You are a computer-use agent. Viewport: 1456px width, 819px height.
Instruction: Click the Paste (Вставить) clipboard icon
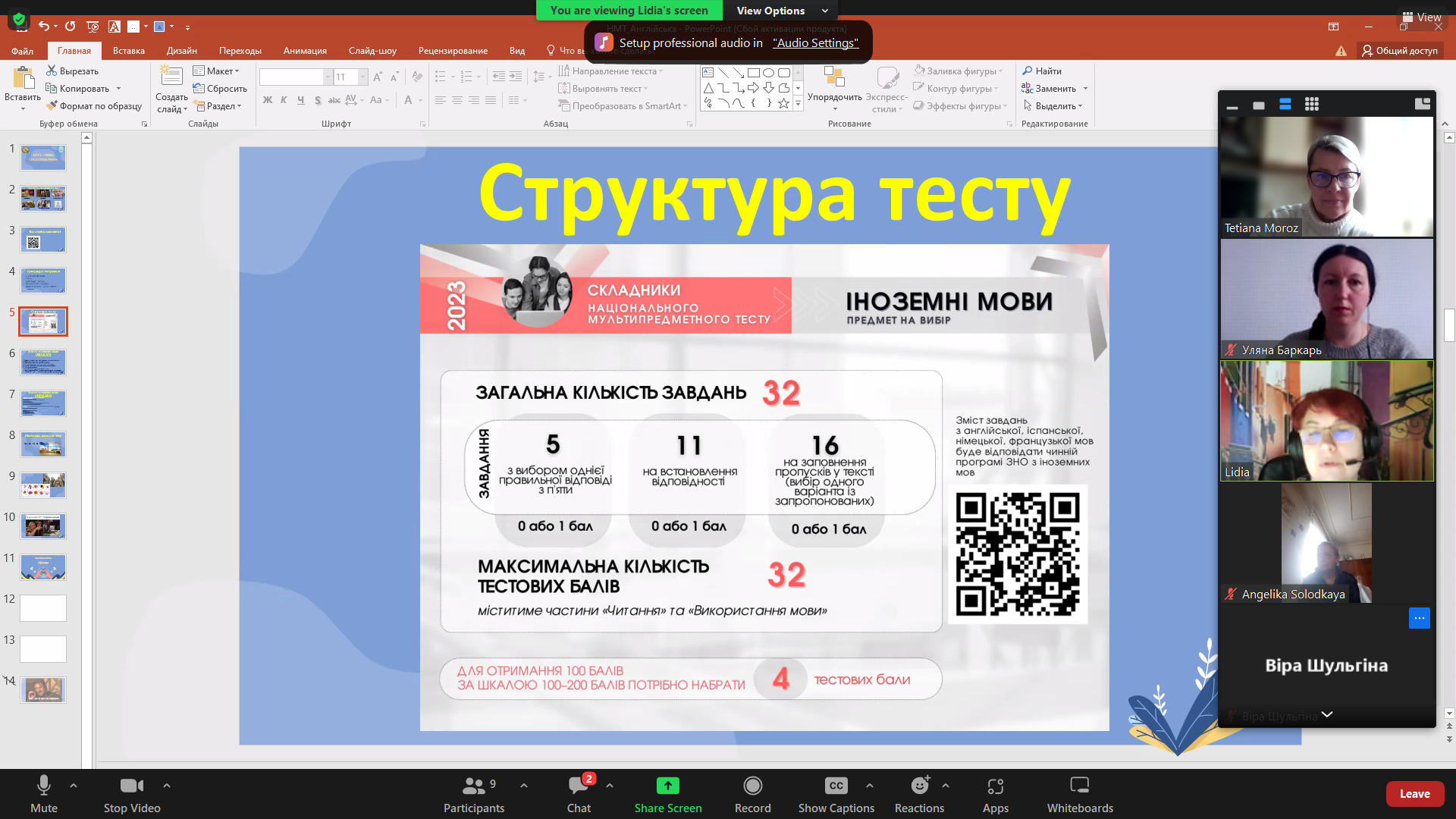[x=23, y=78]
